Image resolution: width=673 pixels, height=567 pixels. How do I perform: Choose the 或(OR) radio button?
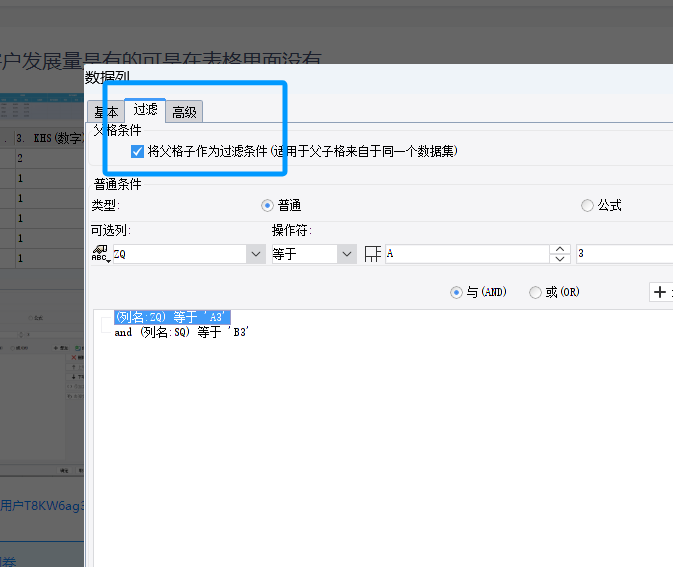535,293
